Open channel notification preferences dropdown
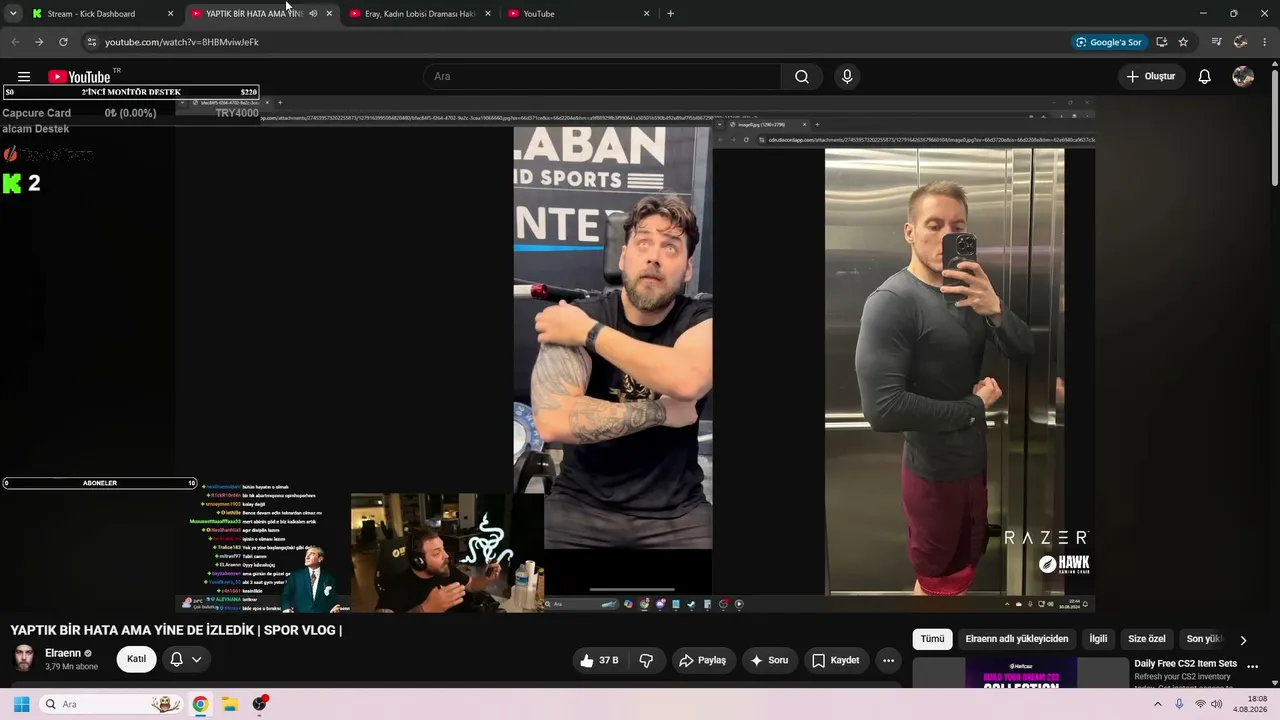This screenshot has height=720, width=1280. 186,660
